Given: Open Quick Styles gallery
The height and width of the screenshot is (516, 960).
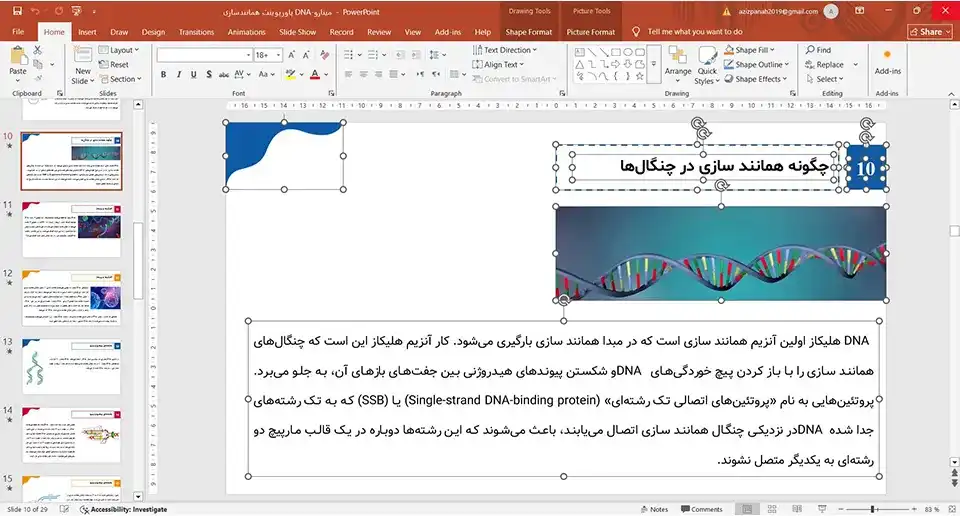Looking at the screenshot, I should 707,66.
